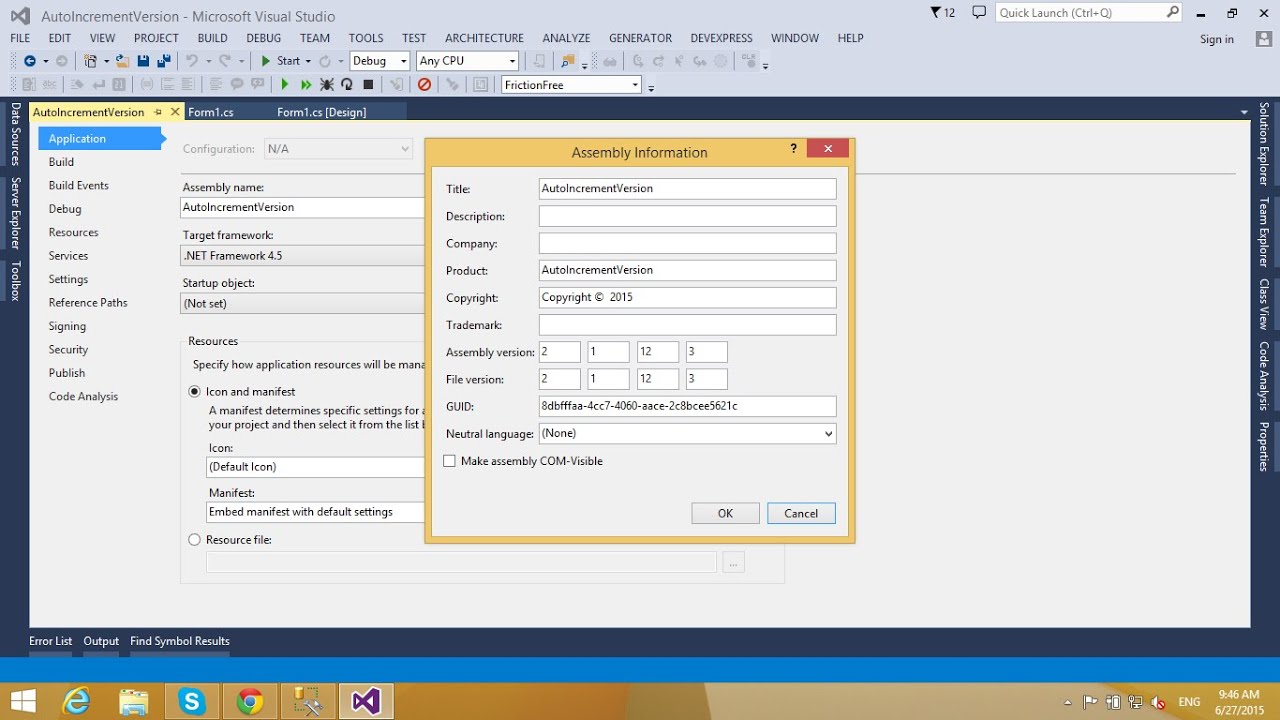Image resolution: width=1280 pixels, height=720 pixels.
Task: Click the green Start debugging button
Action: point(281,61)
